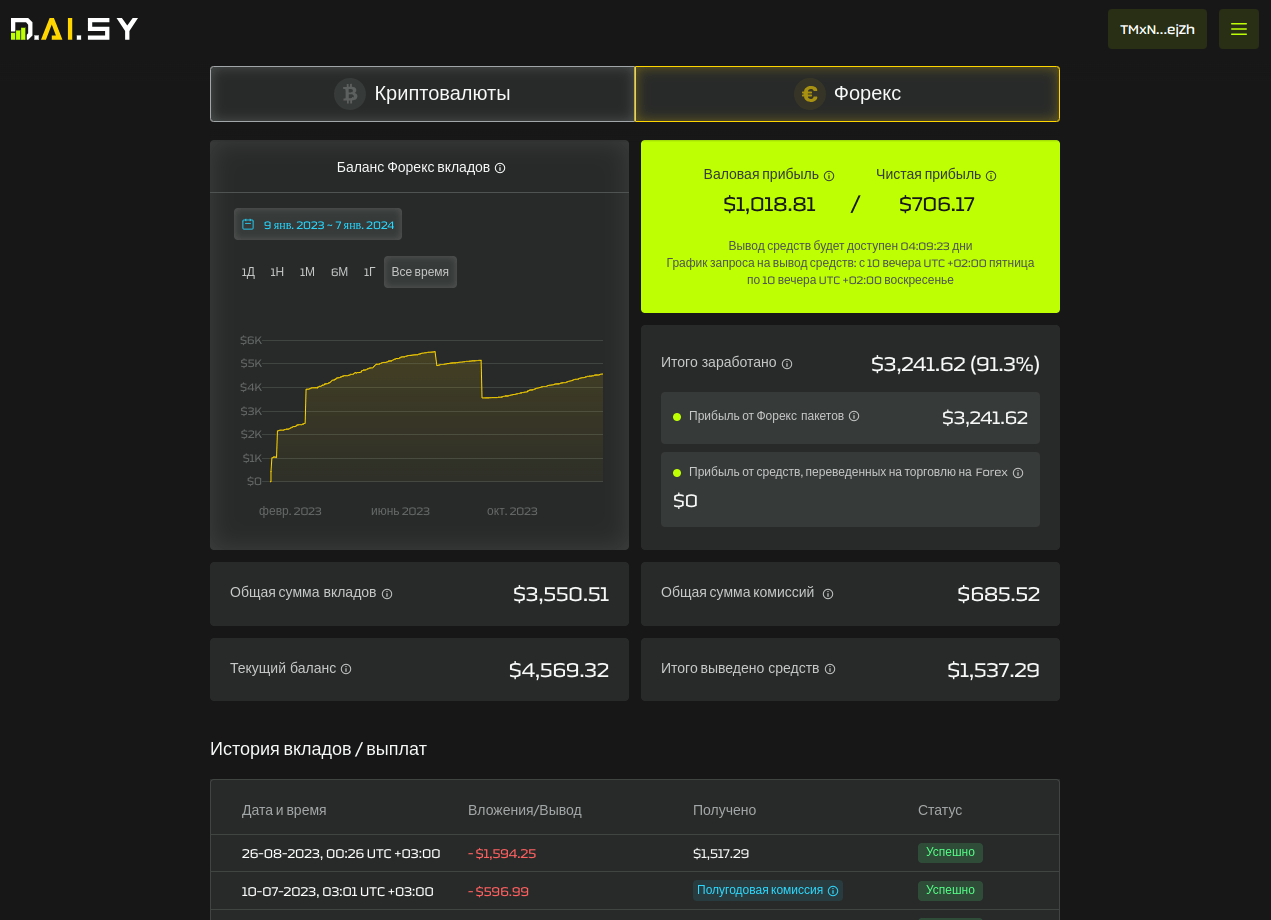Click info icon beside Итого выведено средств
Image resolution: width=1271 pixels, height=920 pixels.
click(x=830, y=669)
